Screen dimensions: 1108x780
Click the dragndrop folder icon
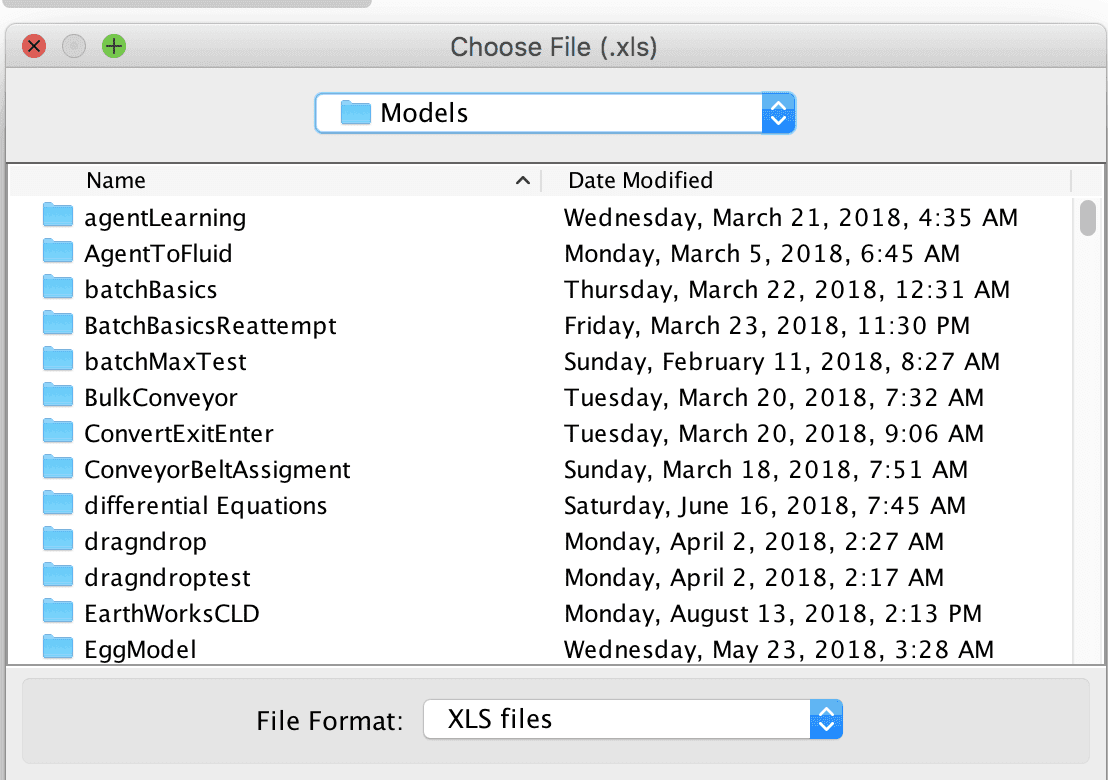tap(59, 541)
